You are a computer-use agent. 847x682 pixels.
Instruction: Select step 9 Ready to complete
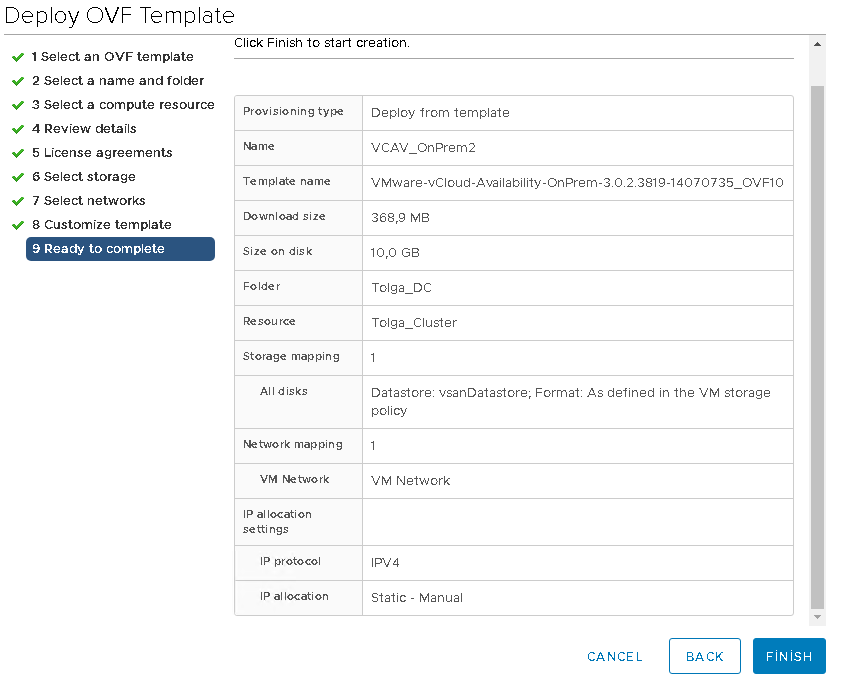pos(120,248)
